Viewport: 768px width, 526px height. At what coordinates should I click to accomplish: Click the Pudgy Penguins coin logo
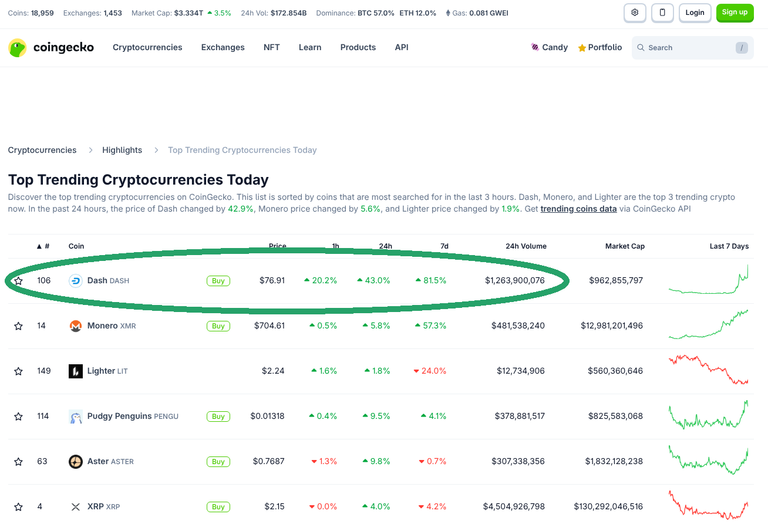pyautogui.click(x=76, y=416)
